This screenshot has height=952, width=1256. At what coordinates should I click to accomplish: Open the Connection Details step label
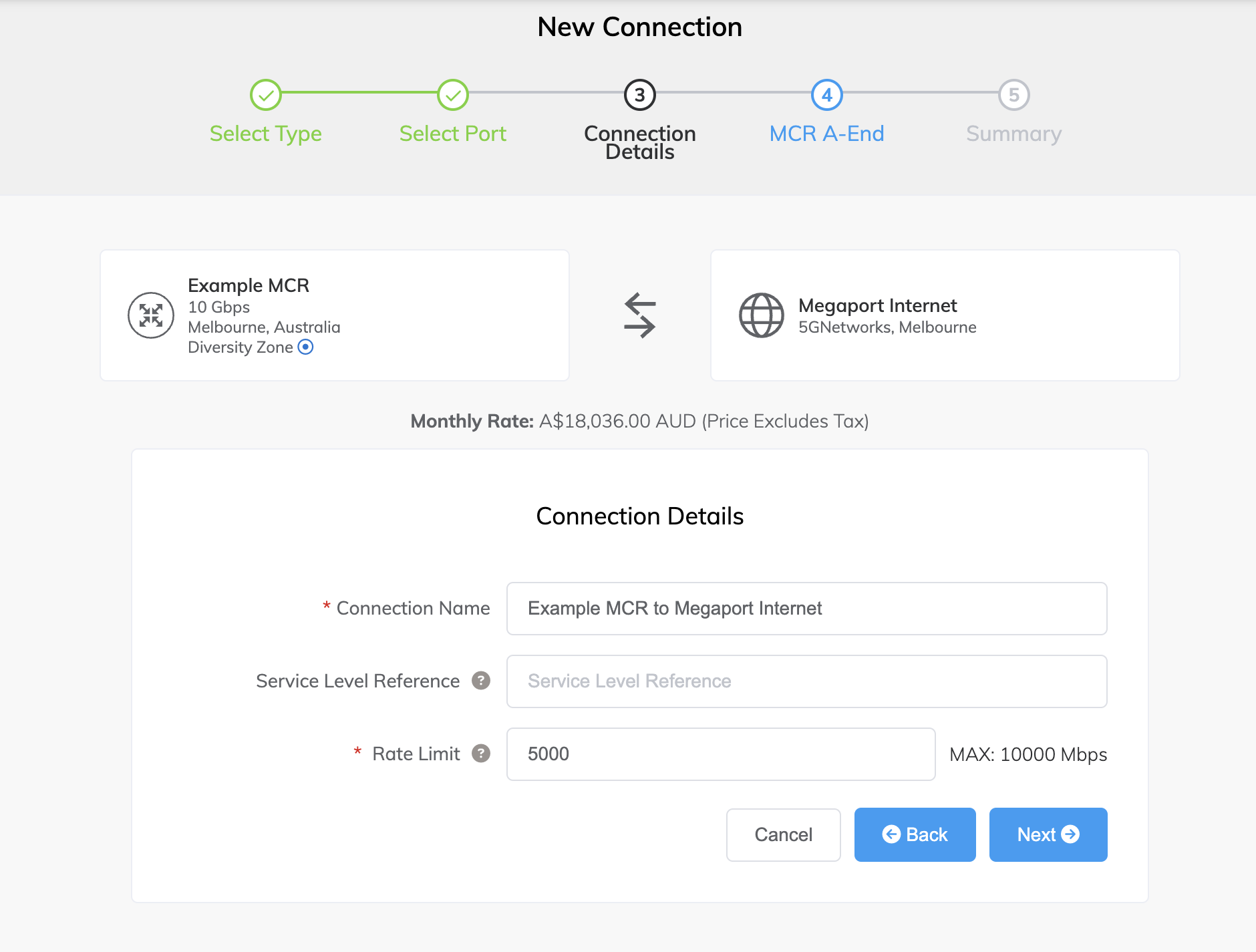[640, 142]
